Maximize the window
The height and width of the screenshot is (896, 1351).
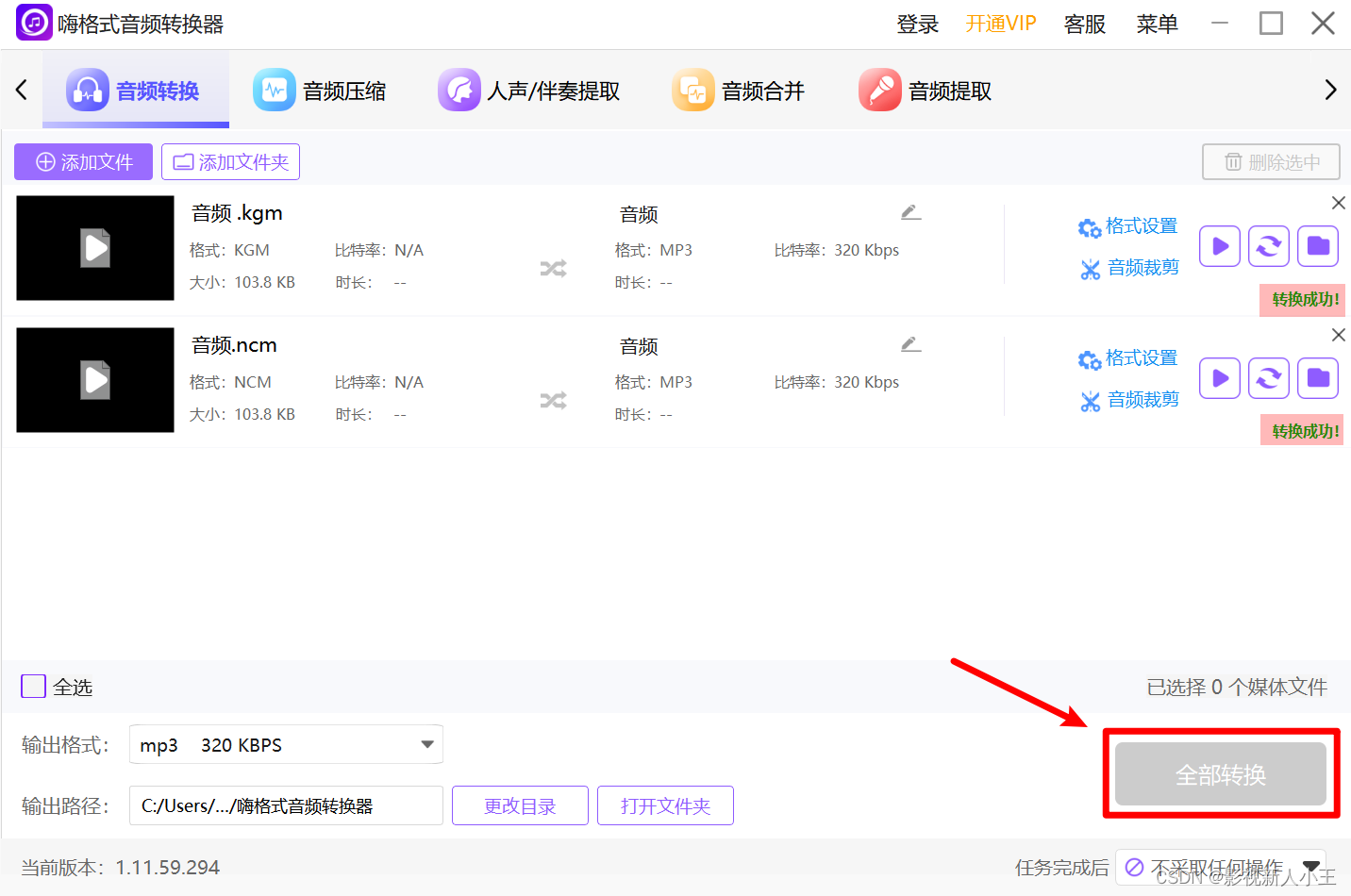point(1271,23)
